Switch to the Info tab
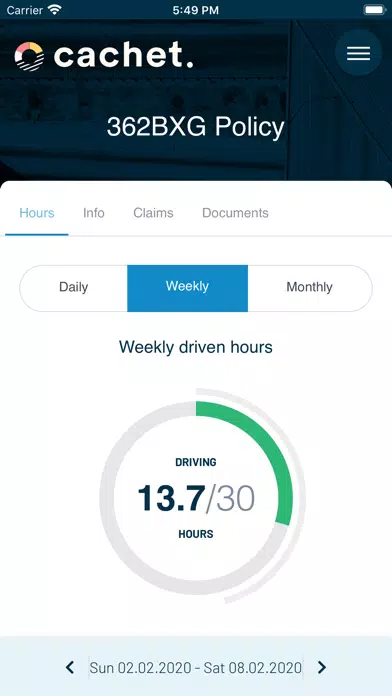 [94, 213]
